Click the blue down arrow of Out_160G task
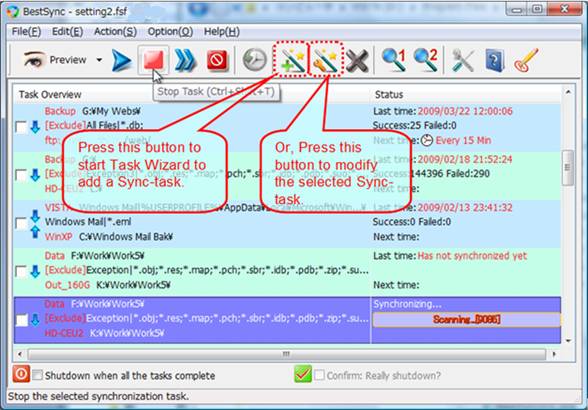Viewport: 588px width, 410px height. 35,271
